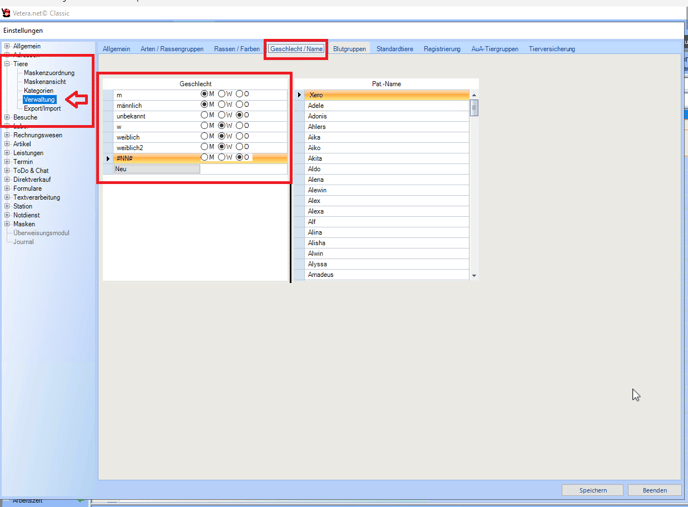
Task: Click the Neu entry field in Geschlecht
Action: [157, 169]
